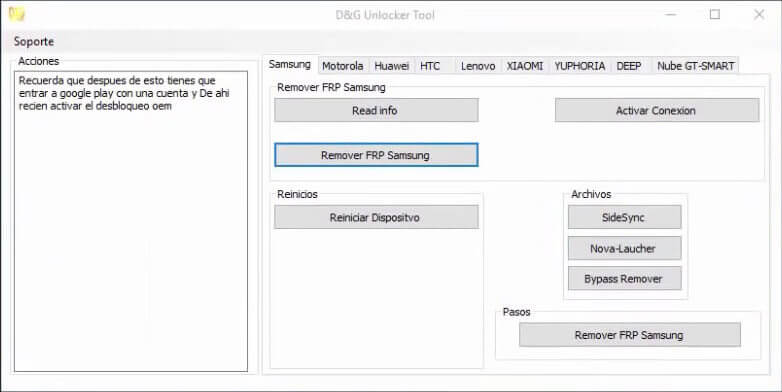Click the Nova-Laucher button

coord(624,248)
